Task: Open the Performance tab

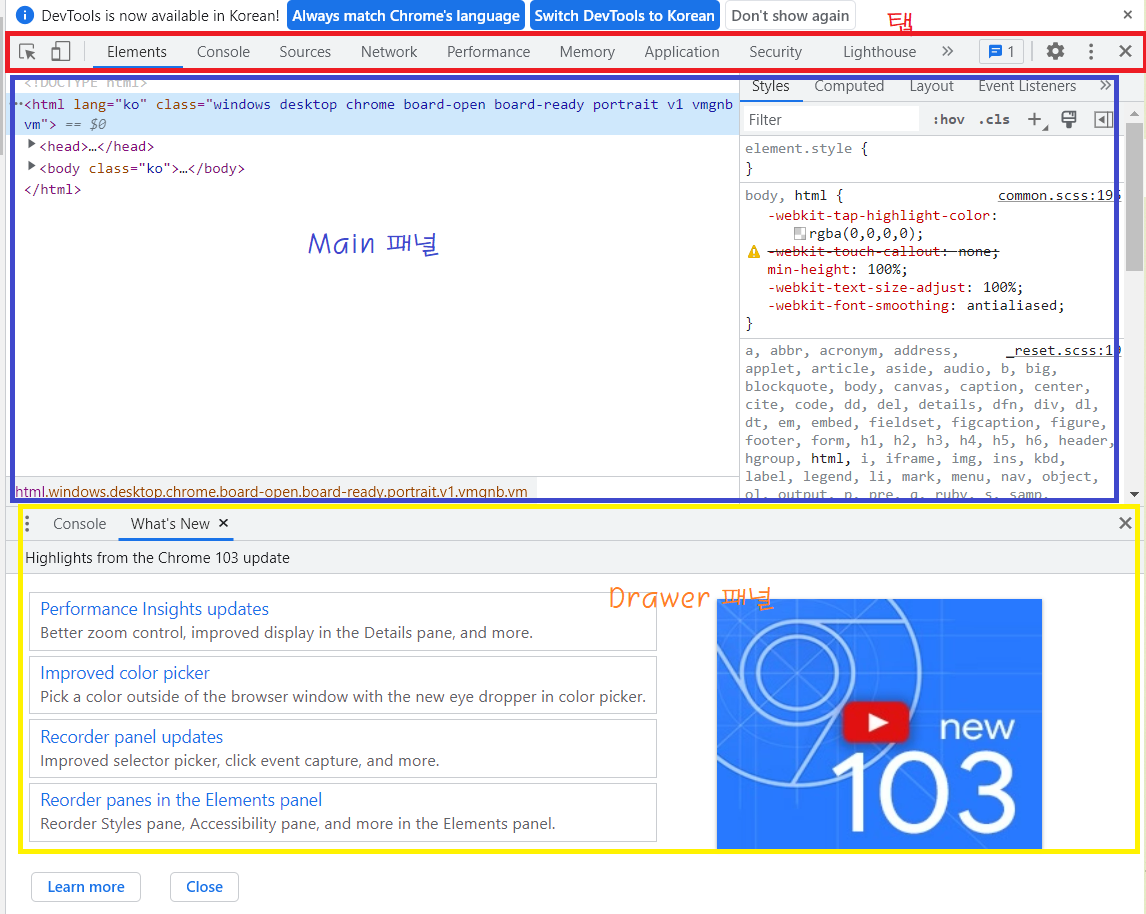Action: pyautogui.click(x=488, y=52)
